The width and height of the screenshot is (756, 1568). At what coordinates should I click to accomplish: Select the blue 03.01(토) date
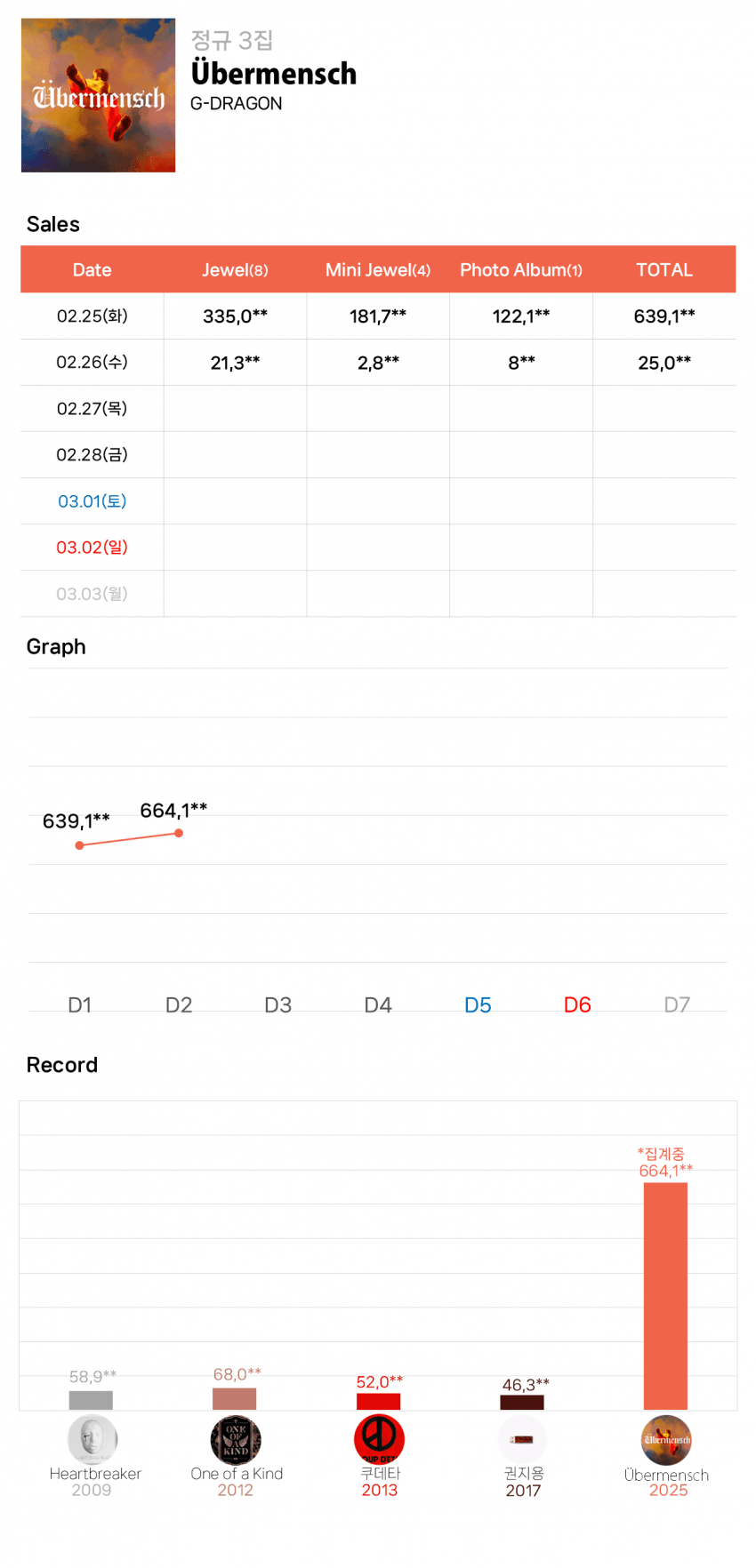92,501
